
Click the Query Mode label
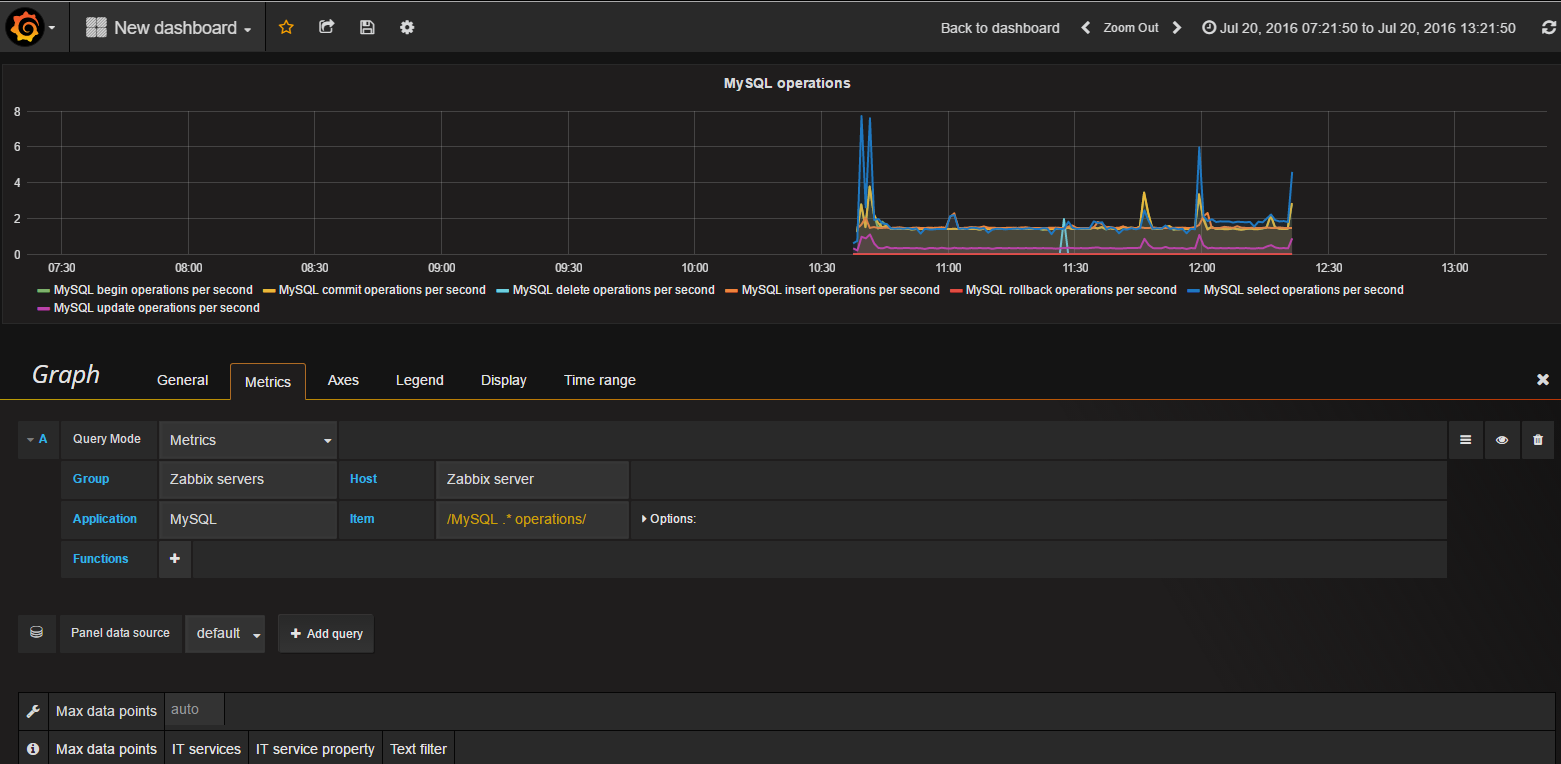coord(107,439)
